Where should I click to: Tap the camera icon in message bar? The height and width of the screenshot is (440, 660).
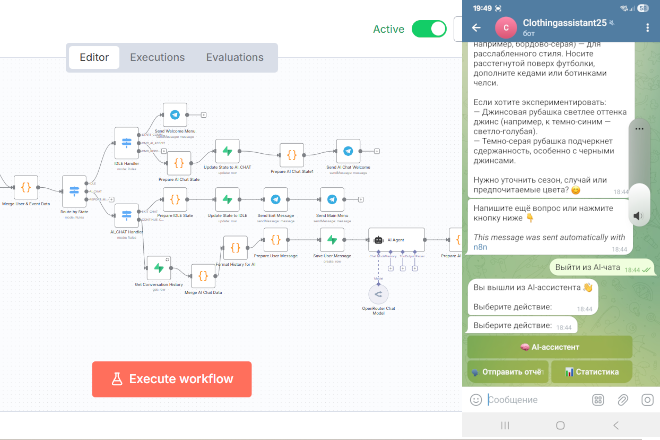coord(647,400)
